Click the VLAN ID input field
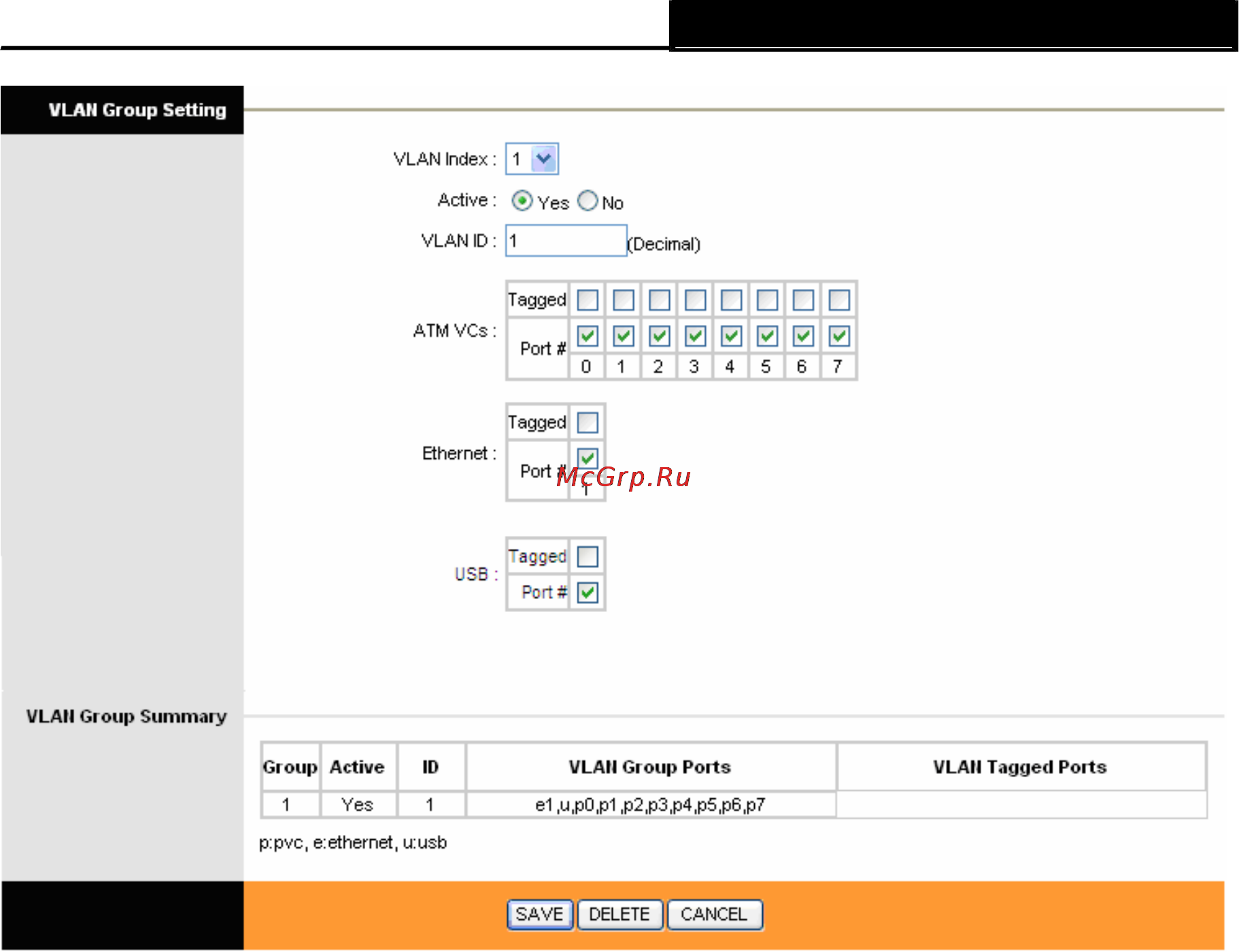The height and width of the screenshot is (952, 1239). pos(566,241)
